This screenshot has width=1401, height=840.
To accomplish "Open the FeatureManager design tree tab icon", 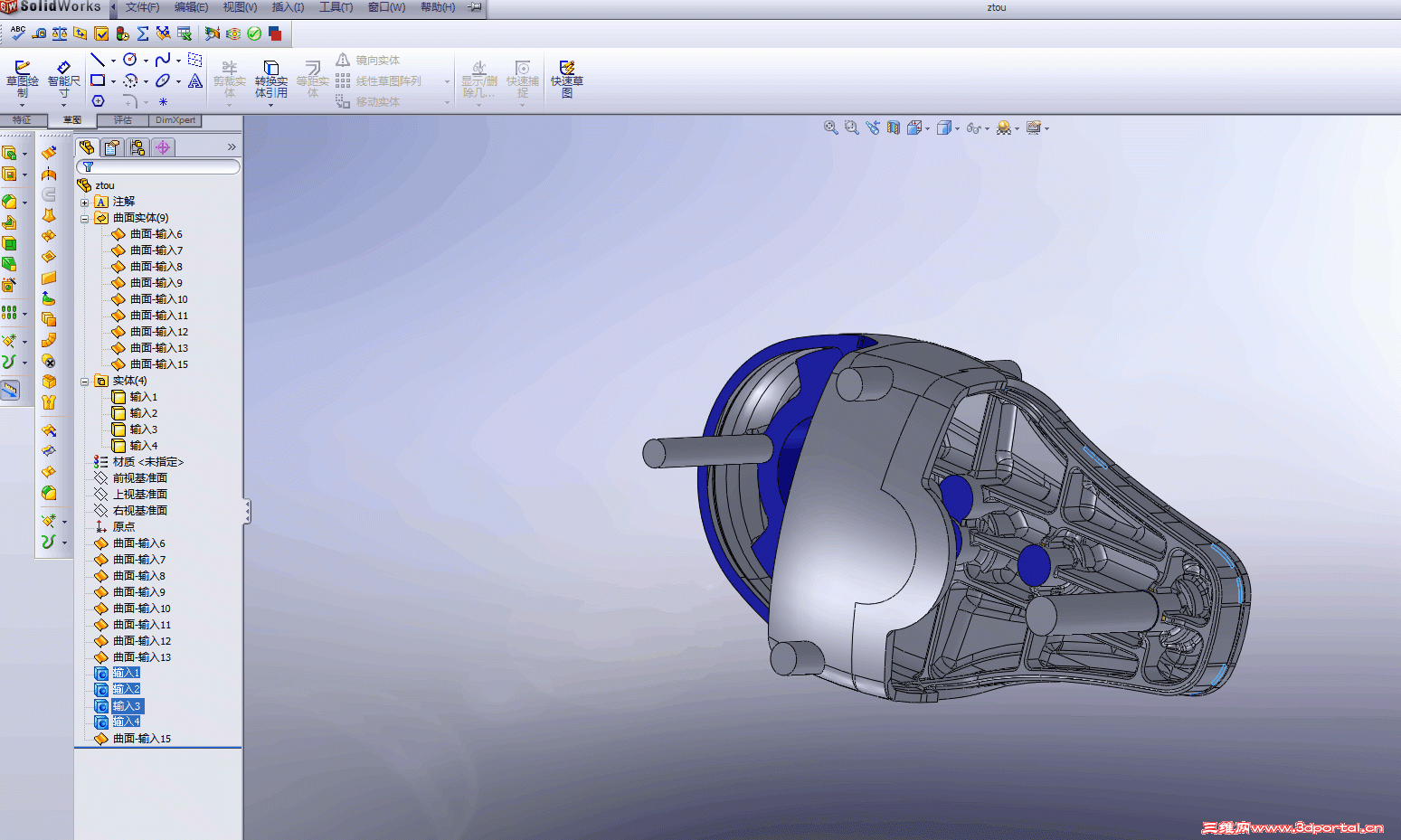I will 87,147.
